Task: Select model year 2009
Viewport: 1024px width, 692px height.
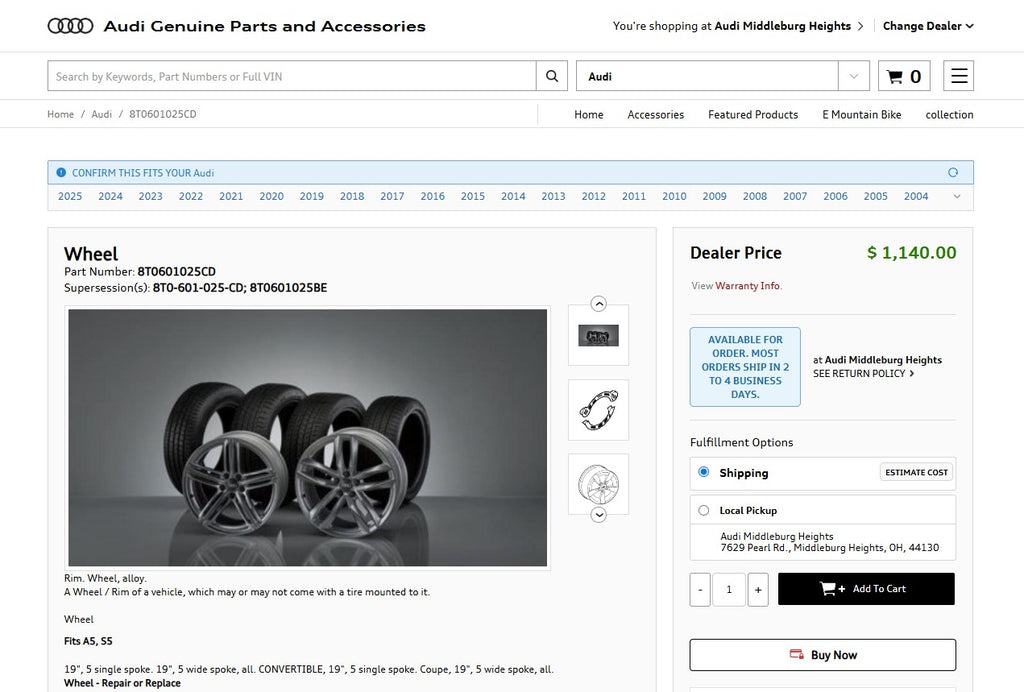Action: pos(714,197)
